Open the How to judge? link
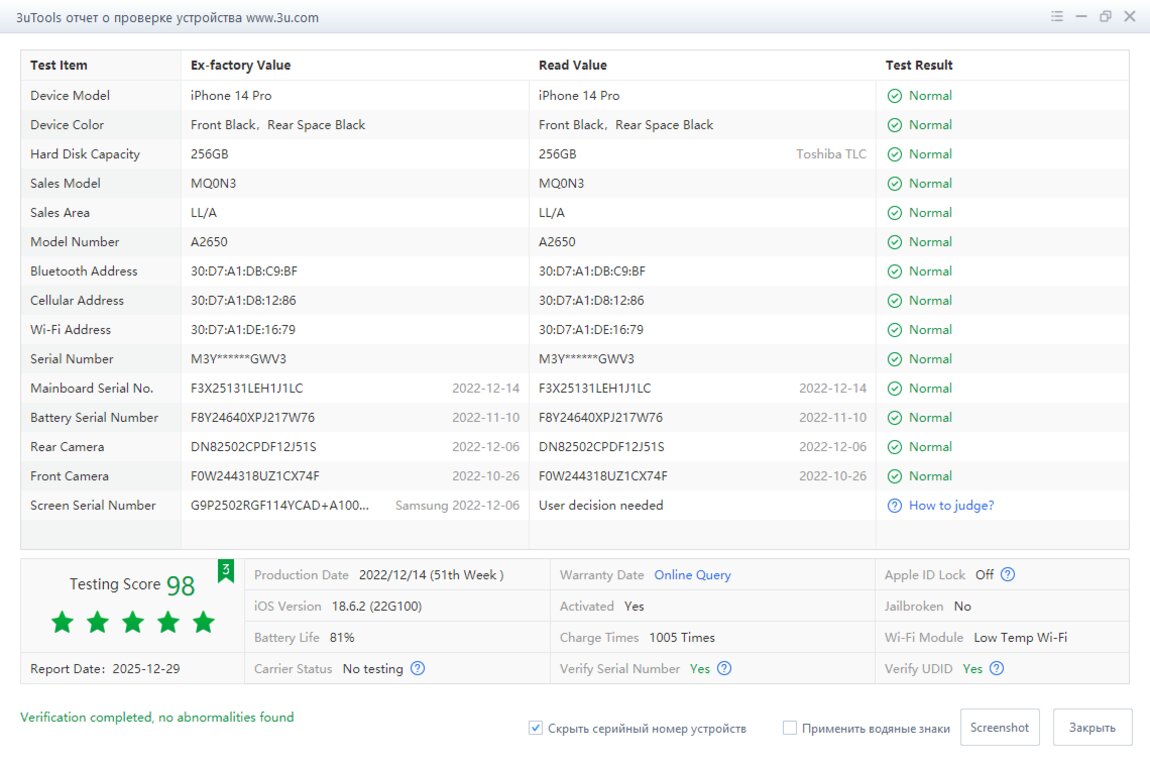This screenshot has height=763, width=1150. point(951,506)
